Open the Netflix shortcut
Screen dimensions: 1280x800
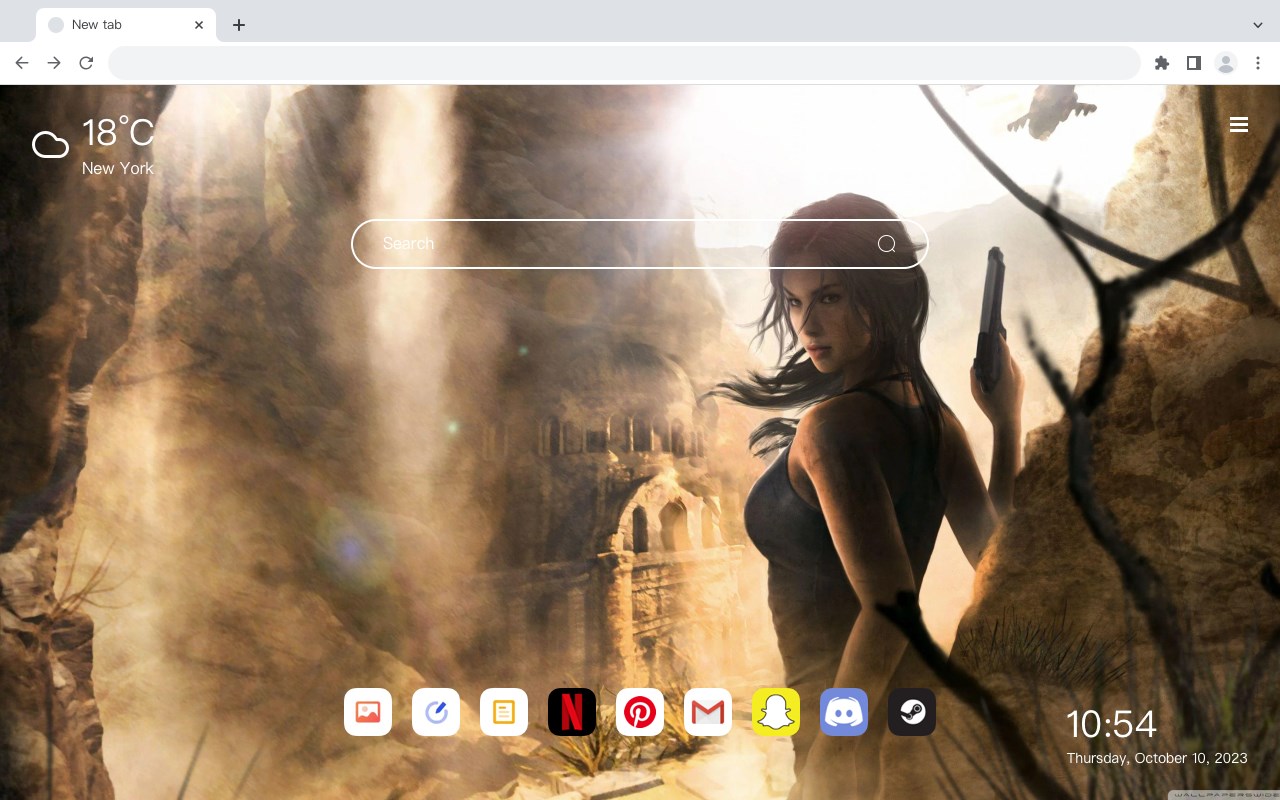pos(572,712)
